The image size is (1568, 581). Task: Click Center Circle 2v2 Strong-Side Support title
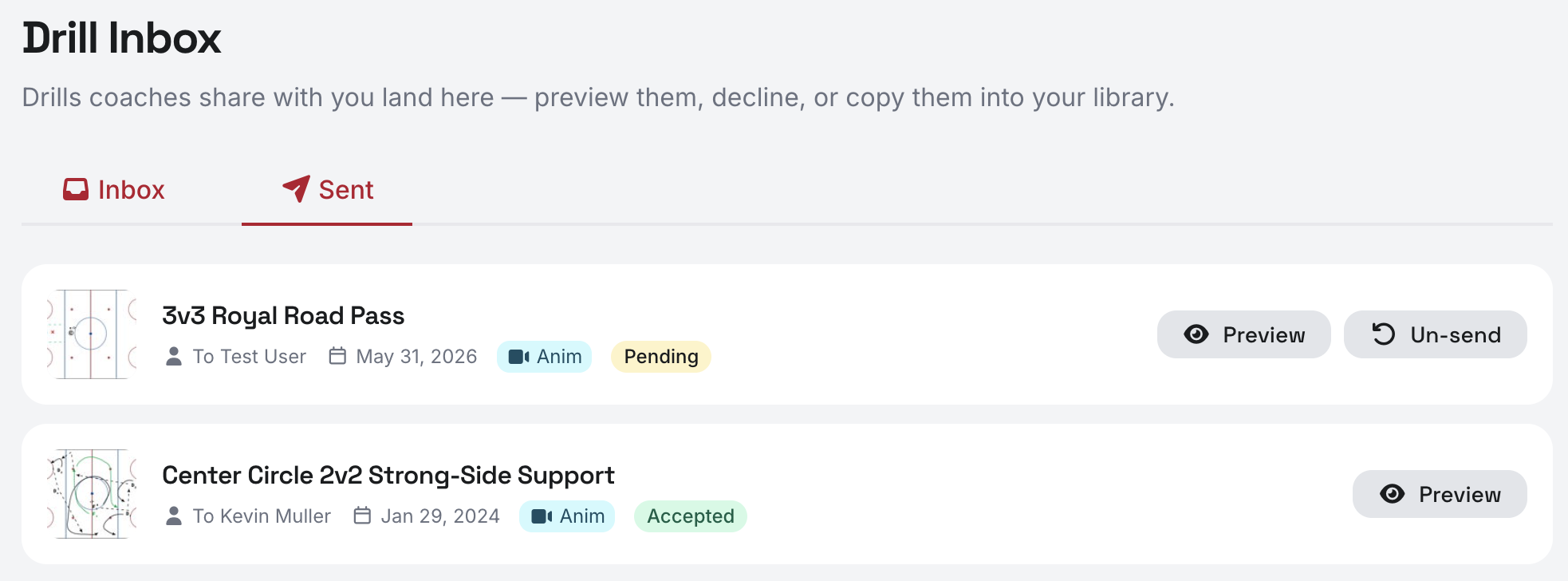pos(388,476)
